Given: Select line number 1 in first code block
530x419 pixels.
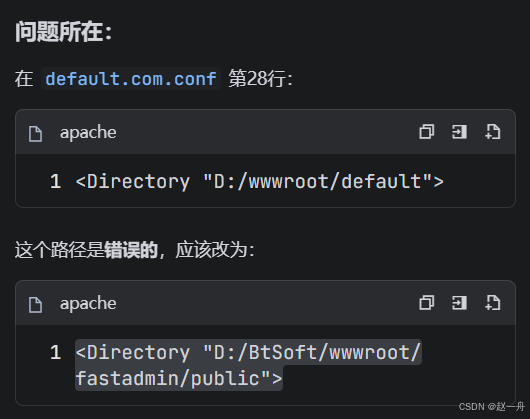Looking at the screenshot, I should tap(55, 181).
